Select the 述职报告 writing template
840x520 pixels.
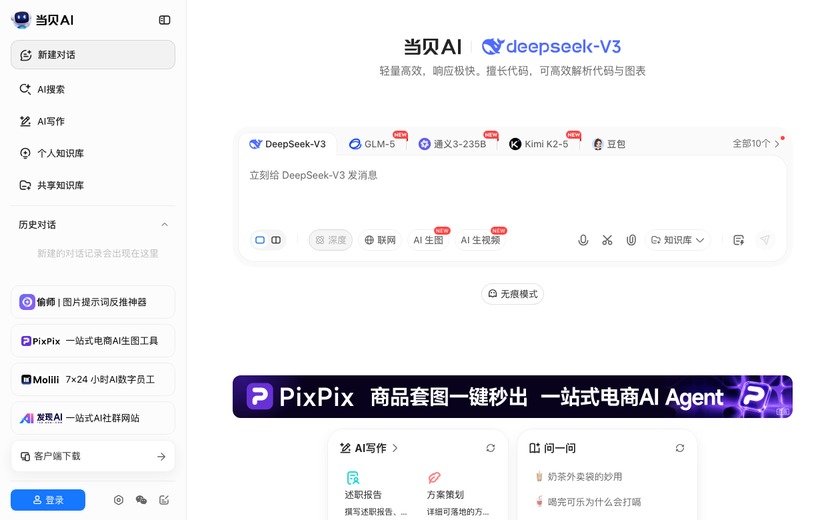pos(376,493)
